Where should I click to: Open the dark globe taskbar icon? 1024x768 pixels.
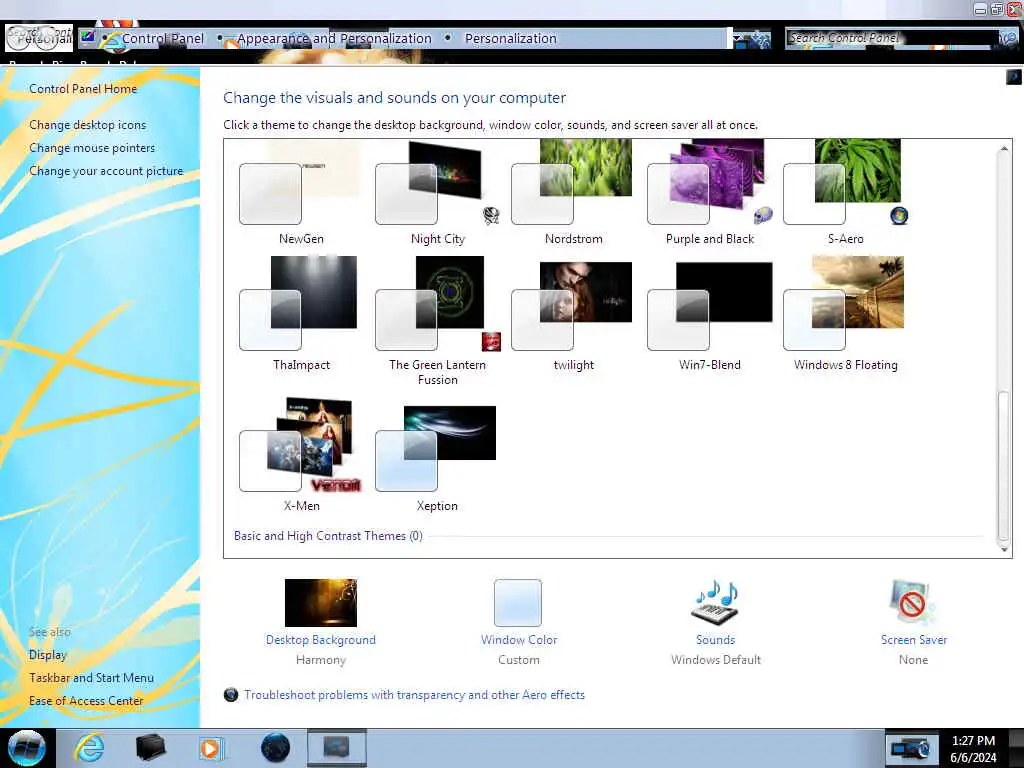(275, 748)
